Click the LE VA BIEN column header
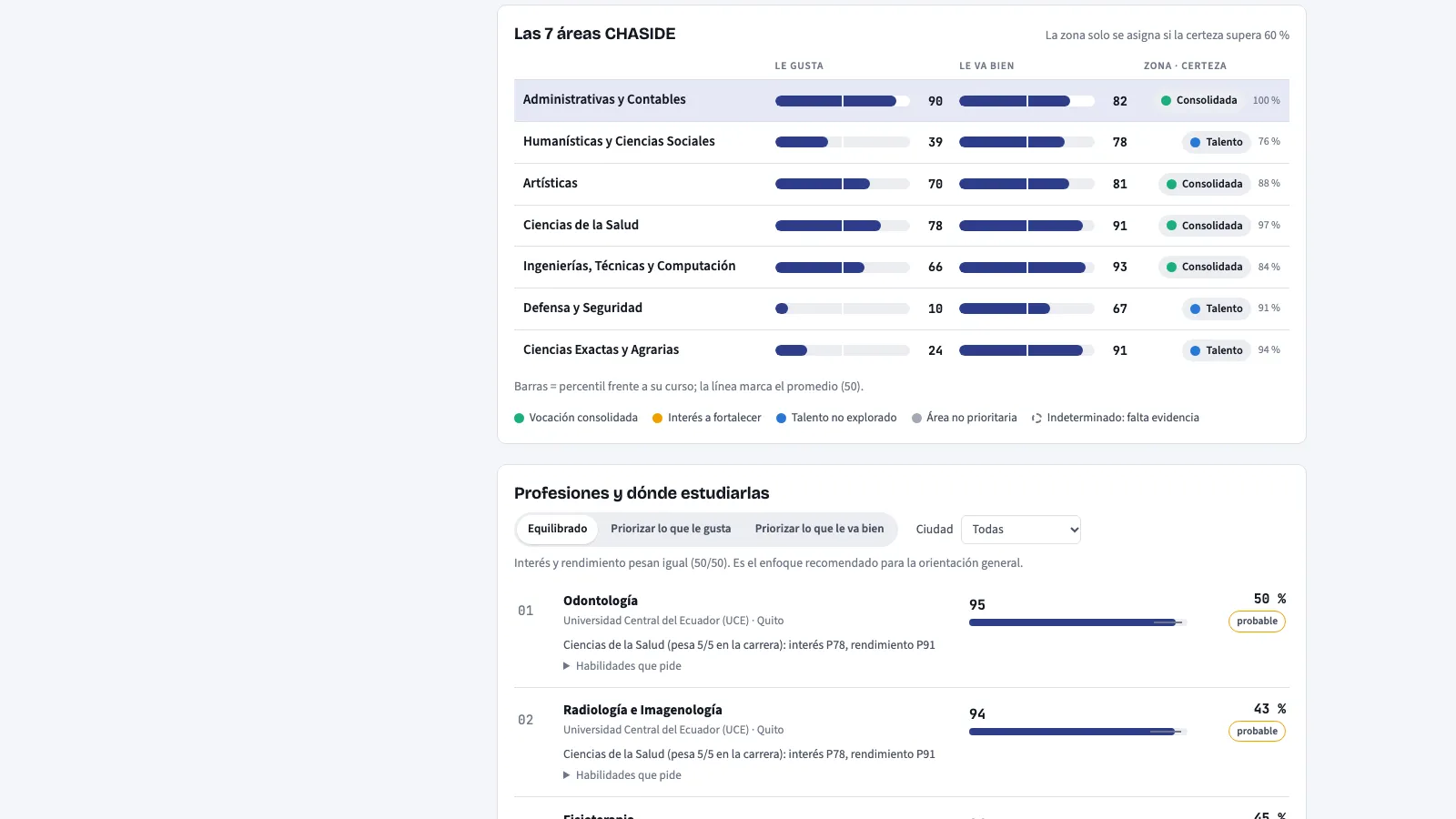The width and height of the screenshot is (1456, 819). 986,66
